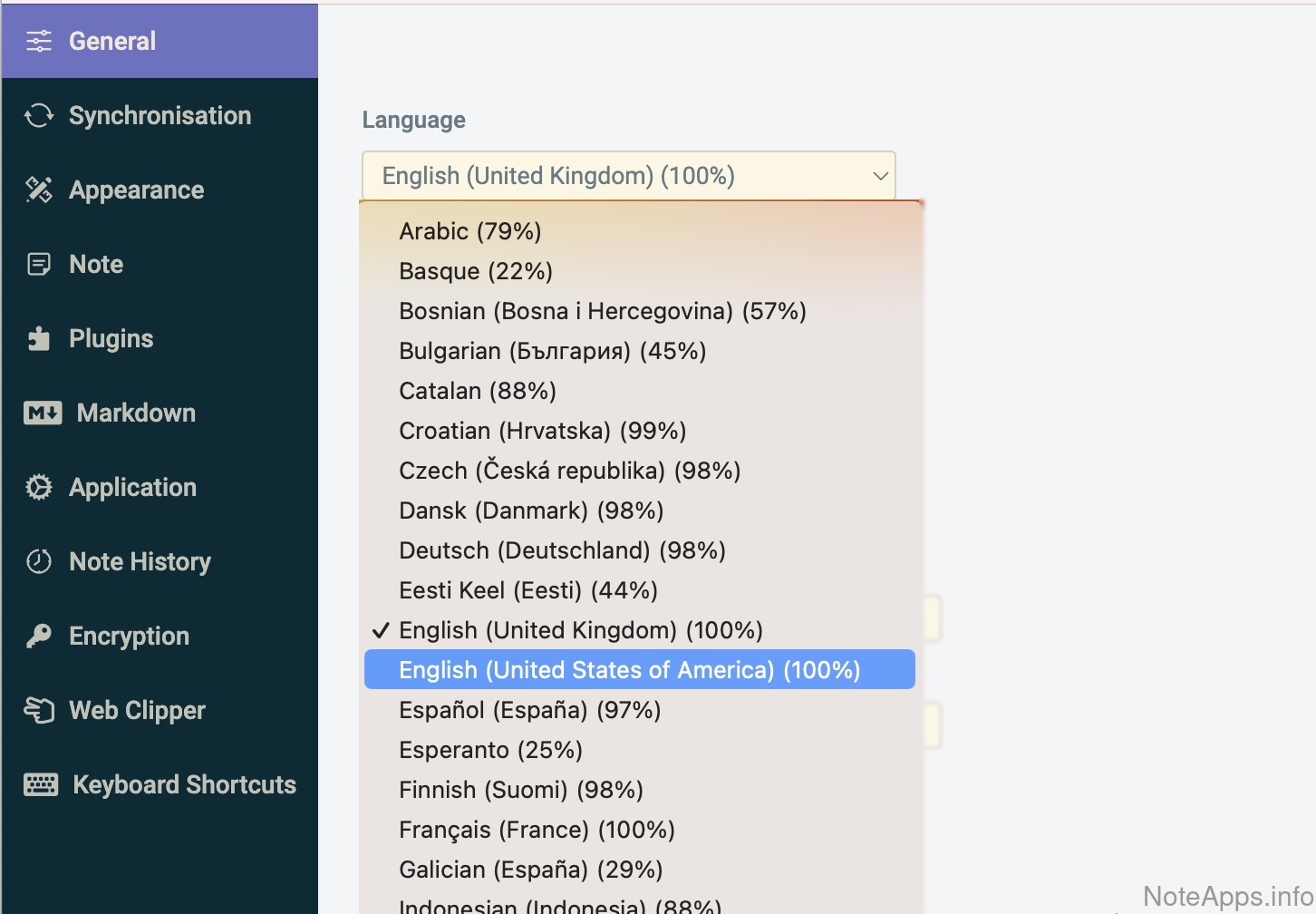
Task: Open the Note settings section
Action: point(96,264)
